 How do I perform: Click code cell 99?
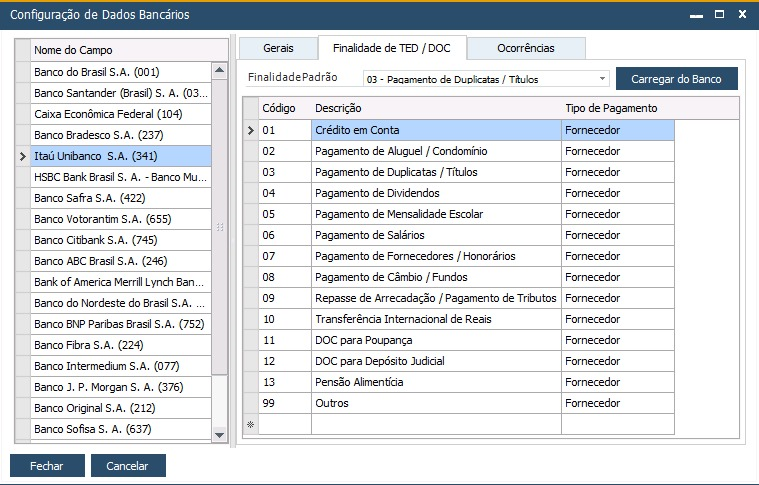(285, 403)
